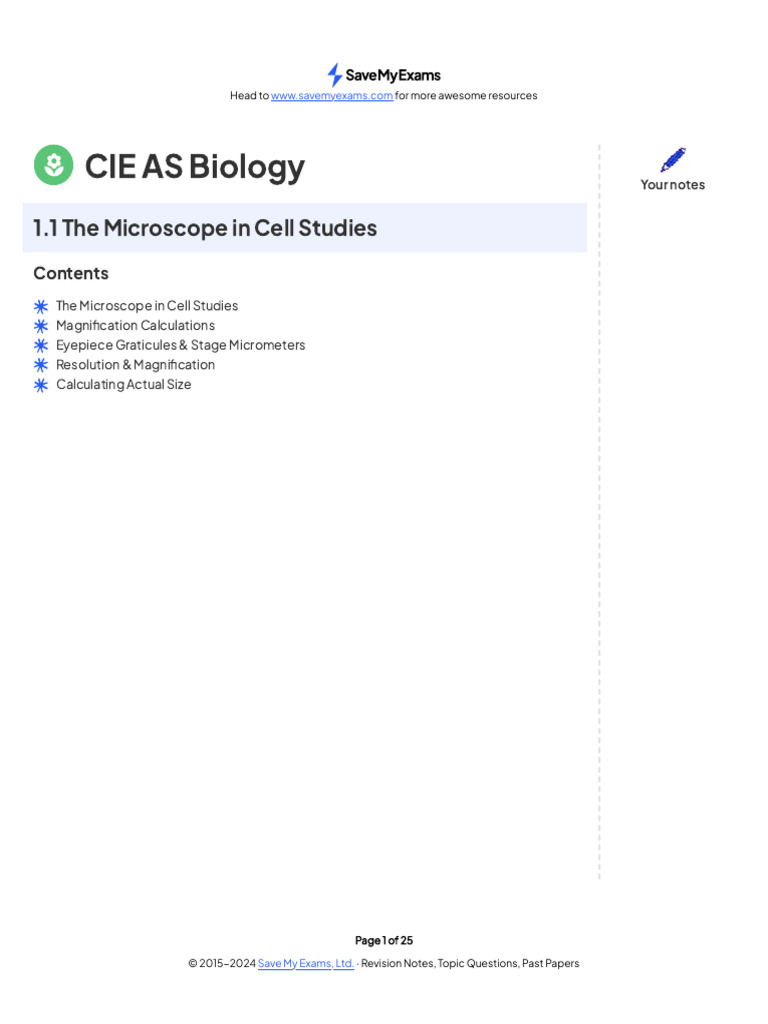Click the green biology flower icon
Viewport: 768px width, 1024px height.
tap(53, 165)
